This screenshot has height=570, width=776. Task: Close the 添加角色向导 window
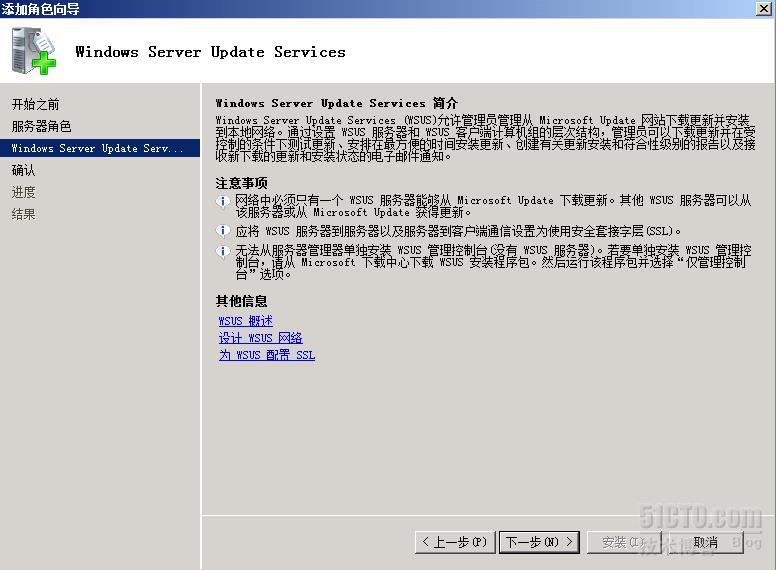[764, 8]
